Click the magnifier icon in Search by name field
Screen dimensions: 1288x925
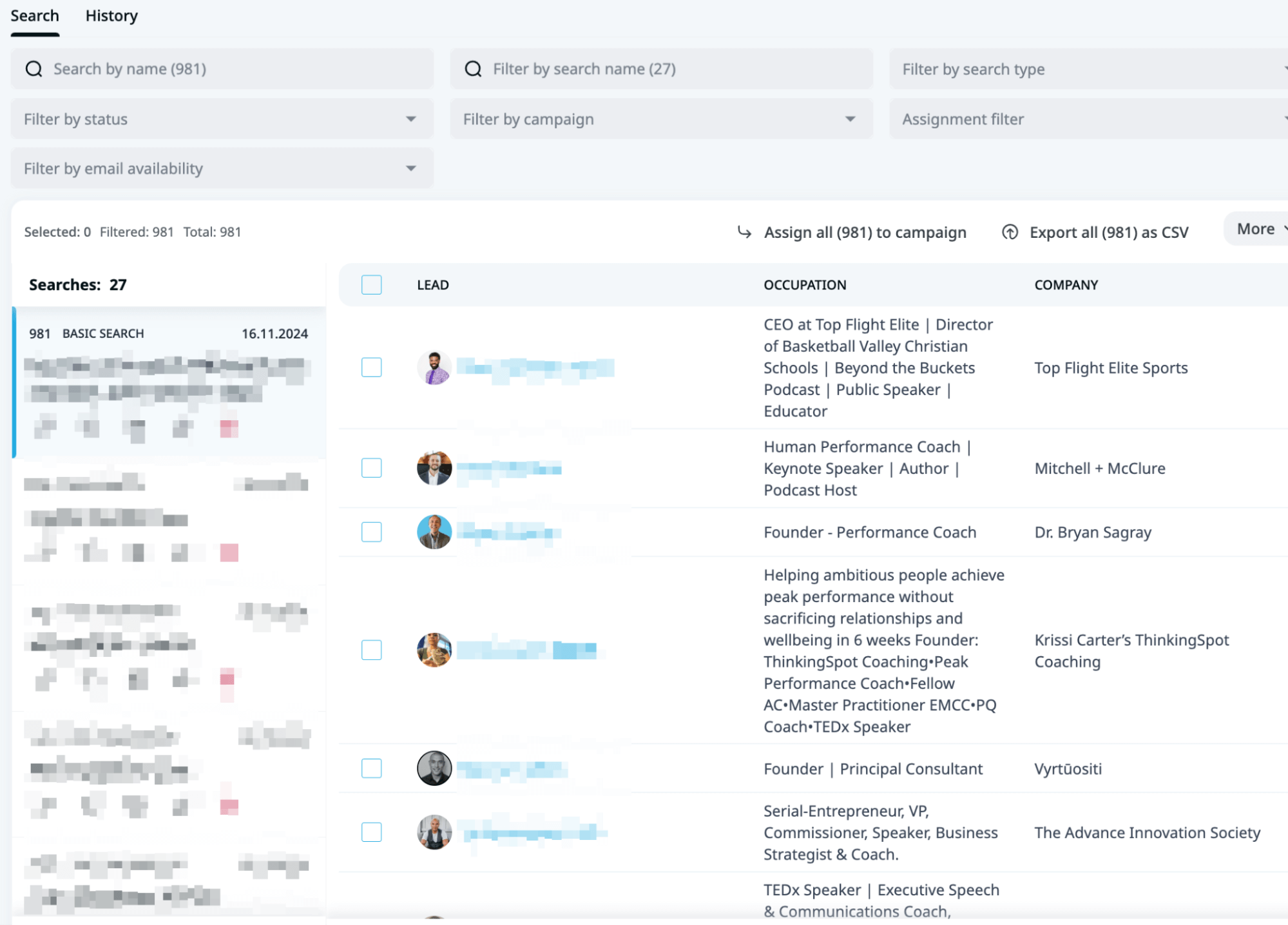click(x=34, y=68)
